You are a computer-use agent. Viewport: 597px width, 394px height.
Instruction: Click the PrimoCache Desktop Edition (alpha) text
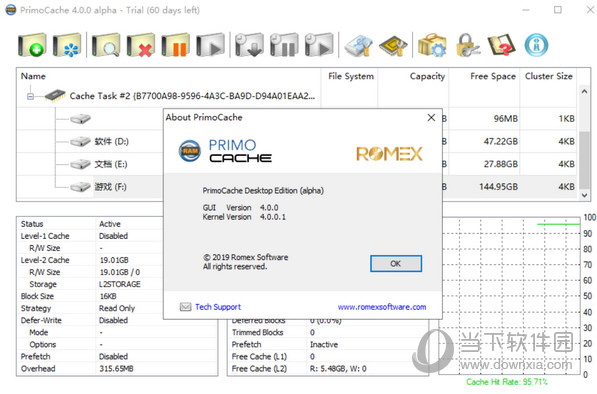(263, 190)
